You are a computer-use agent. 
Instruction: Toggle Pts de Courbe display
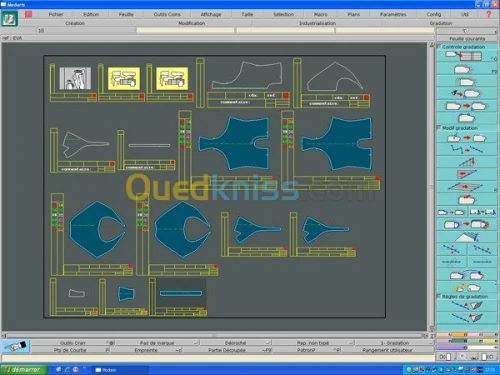(x=70, y=350)
